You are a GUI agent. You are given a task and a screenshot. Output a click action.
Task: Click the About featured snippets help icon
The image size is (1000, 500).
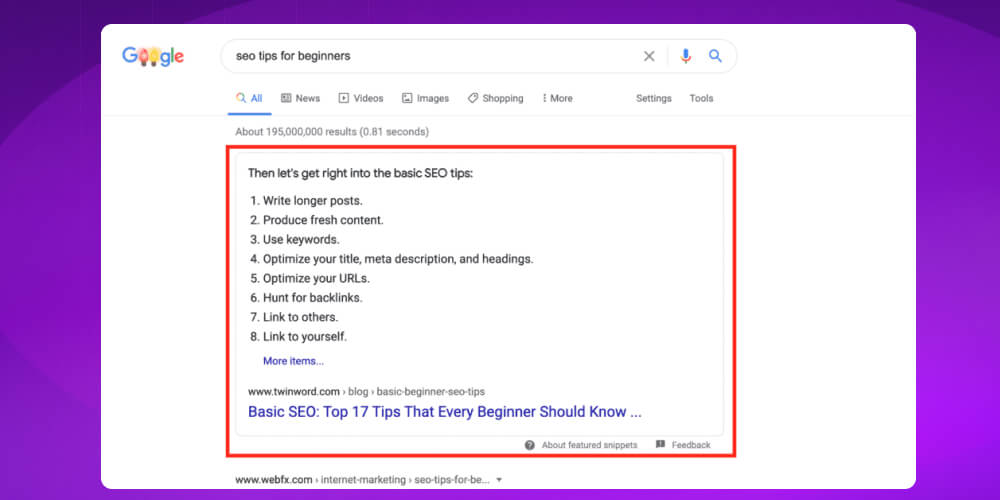[530, 445]
